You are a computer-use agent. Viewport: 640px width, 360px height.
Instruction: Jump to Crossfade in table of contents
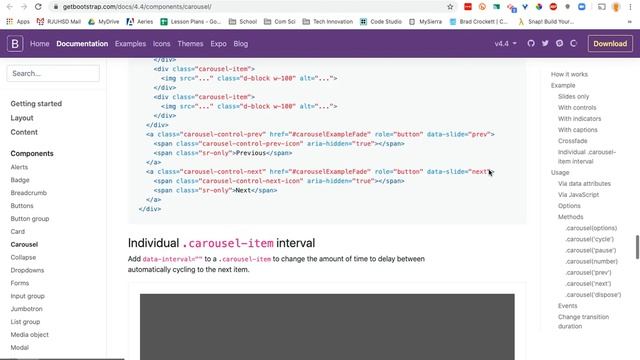point(573,141)
